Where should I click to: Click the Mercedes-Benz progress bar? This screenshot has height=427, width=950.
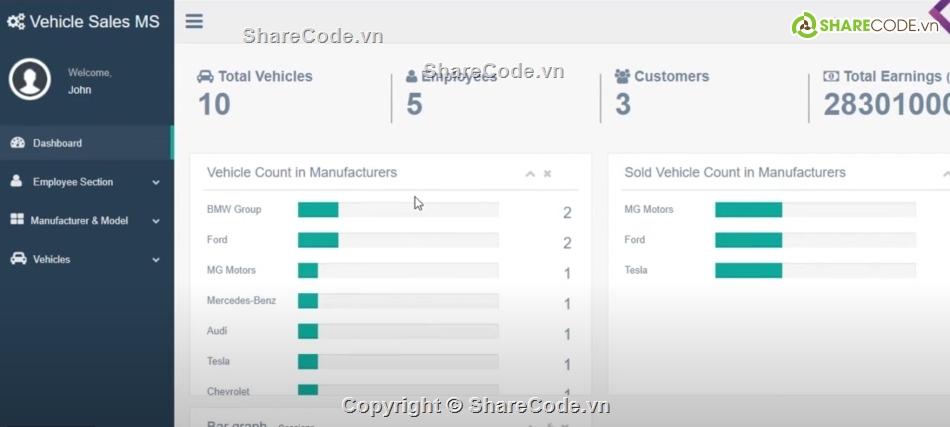398,300
